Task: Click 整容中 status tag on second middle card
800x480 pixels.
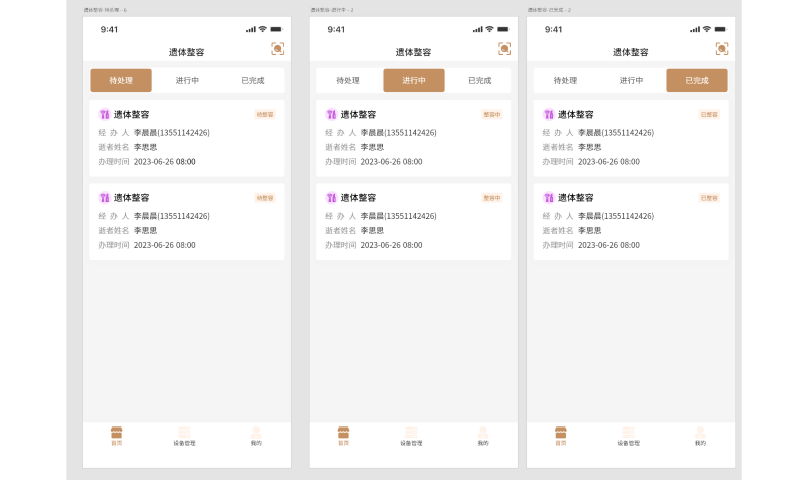Action: tap(491, 198)
